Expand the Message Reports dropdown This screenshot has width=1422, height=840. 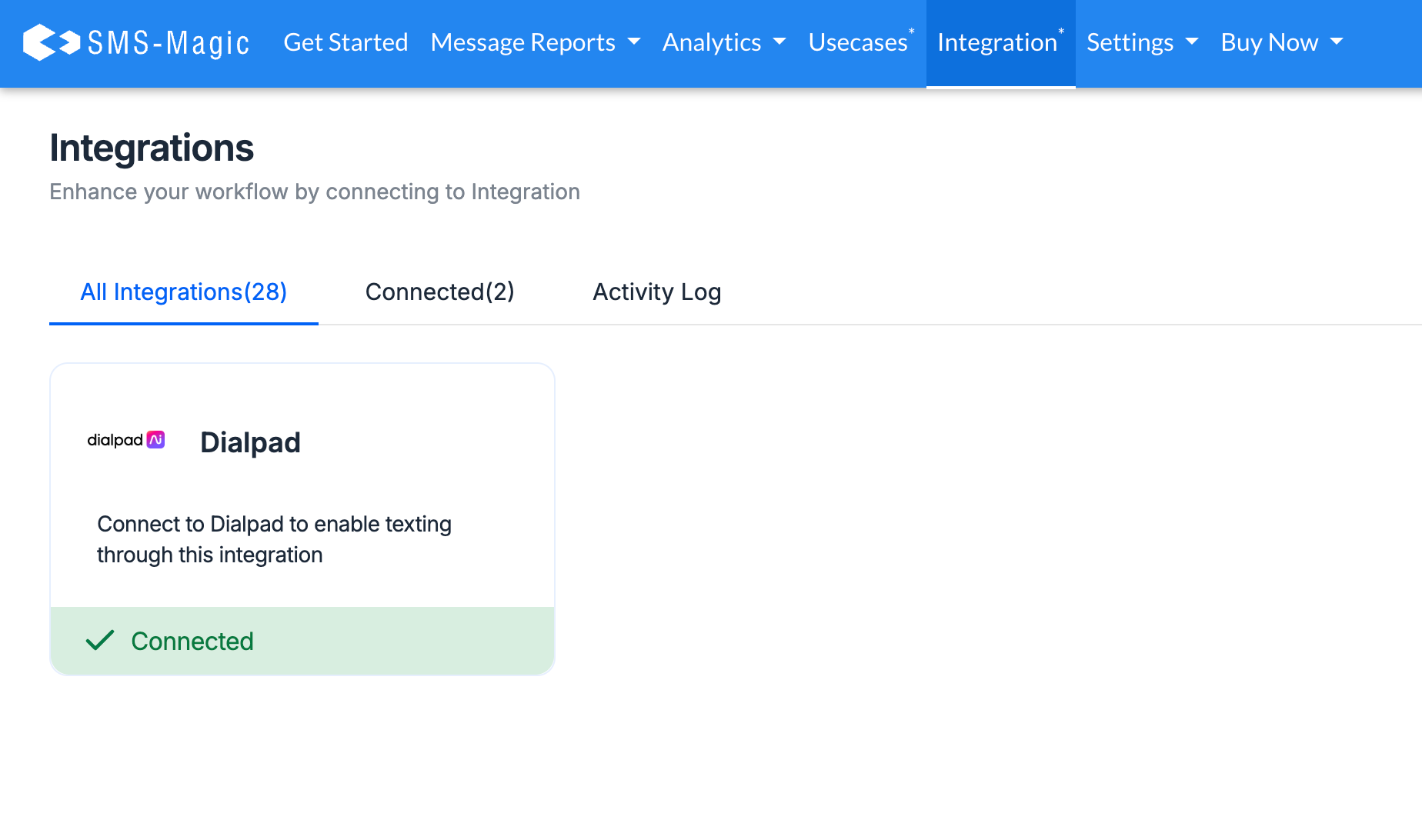click(x=536, y=42)
